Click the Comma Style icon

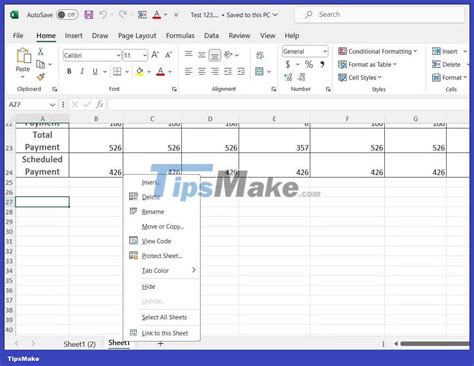coord(322,64)
